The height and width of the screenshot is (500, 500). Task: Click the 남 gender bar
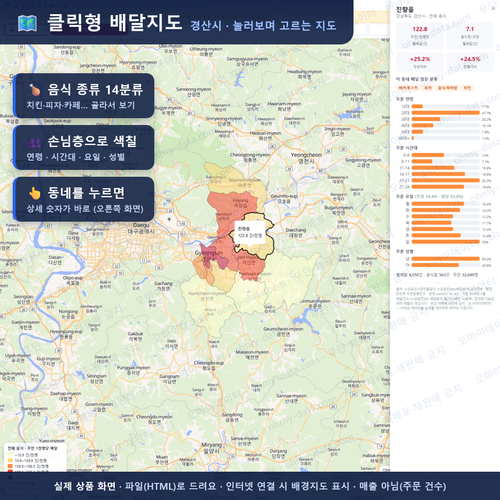pos(446,259)
